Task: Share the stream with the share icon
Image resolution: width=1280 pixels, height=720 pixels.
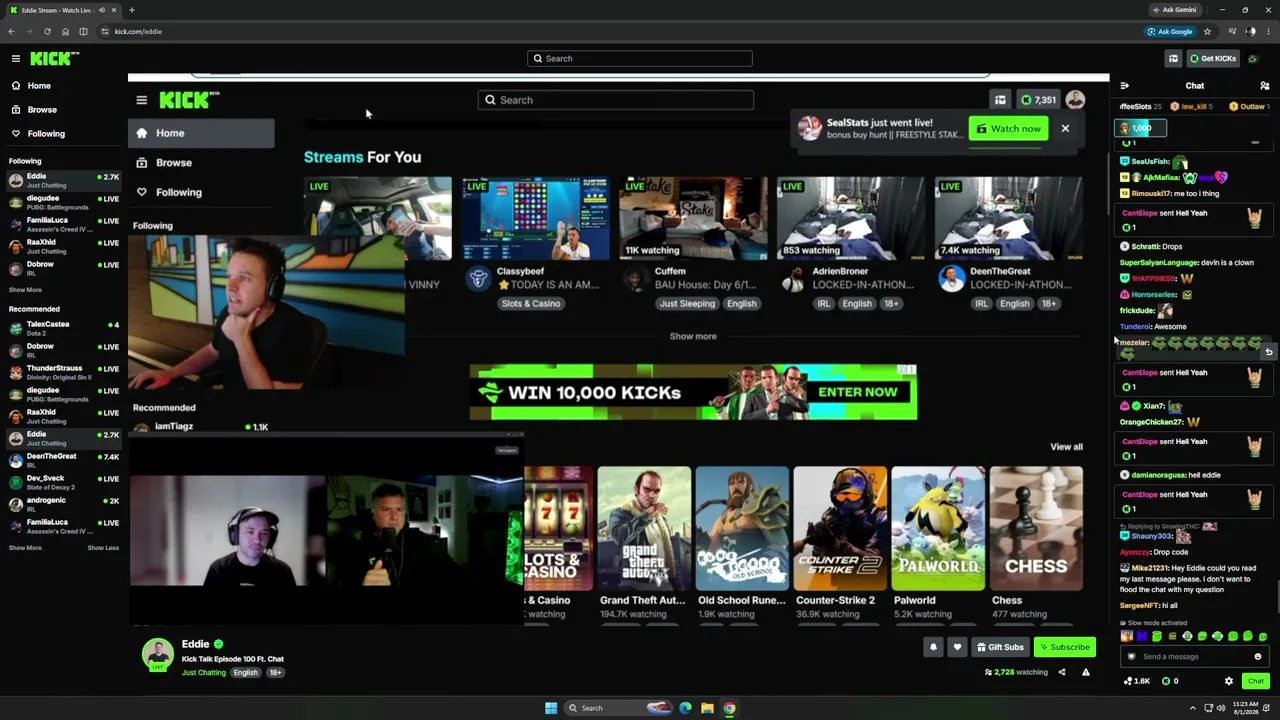Action: (1062, 672)
